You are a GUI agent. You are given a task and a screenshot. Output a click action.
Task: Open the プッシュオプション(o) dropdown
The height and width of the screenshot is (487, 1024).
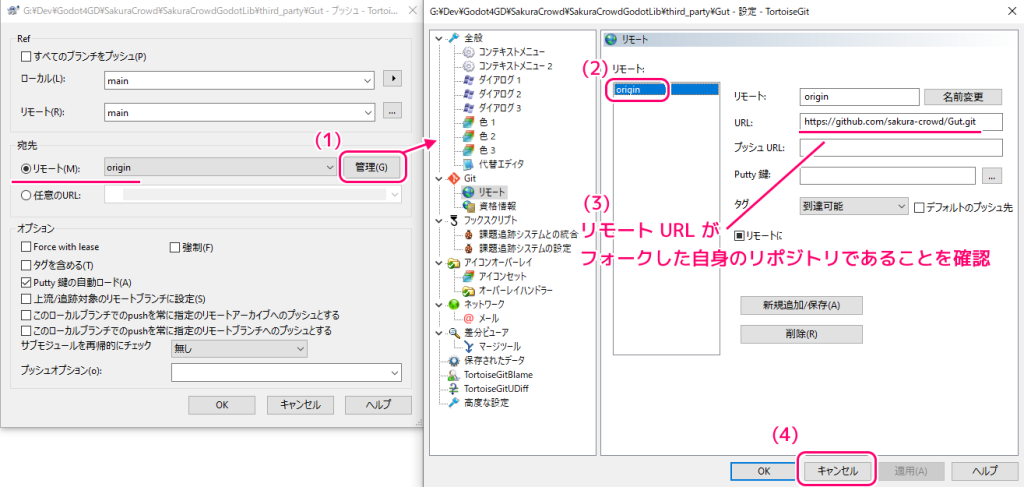(x=394, y=372)
